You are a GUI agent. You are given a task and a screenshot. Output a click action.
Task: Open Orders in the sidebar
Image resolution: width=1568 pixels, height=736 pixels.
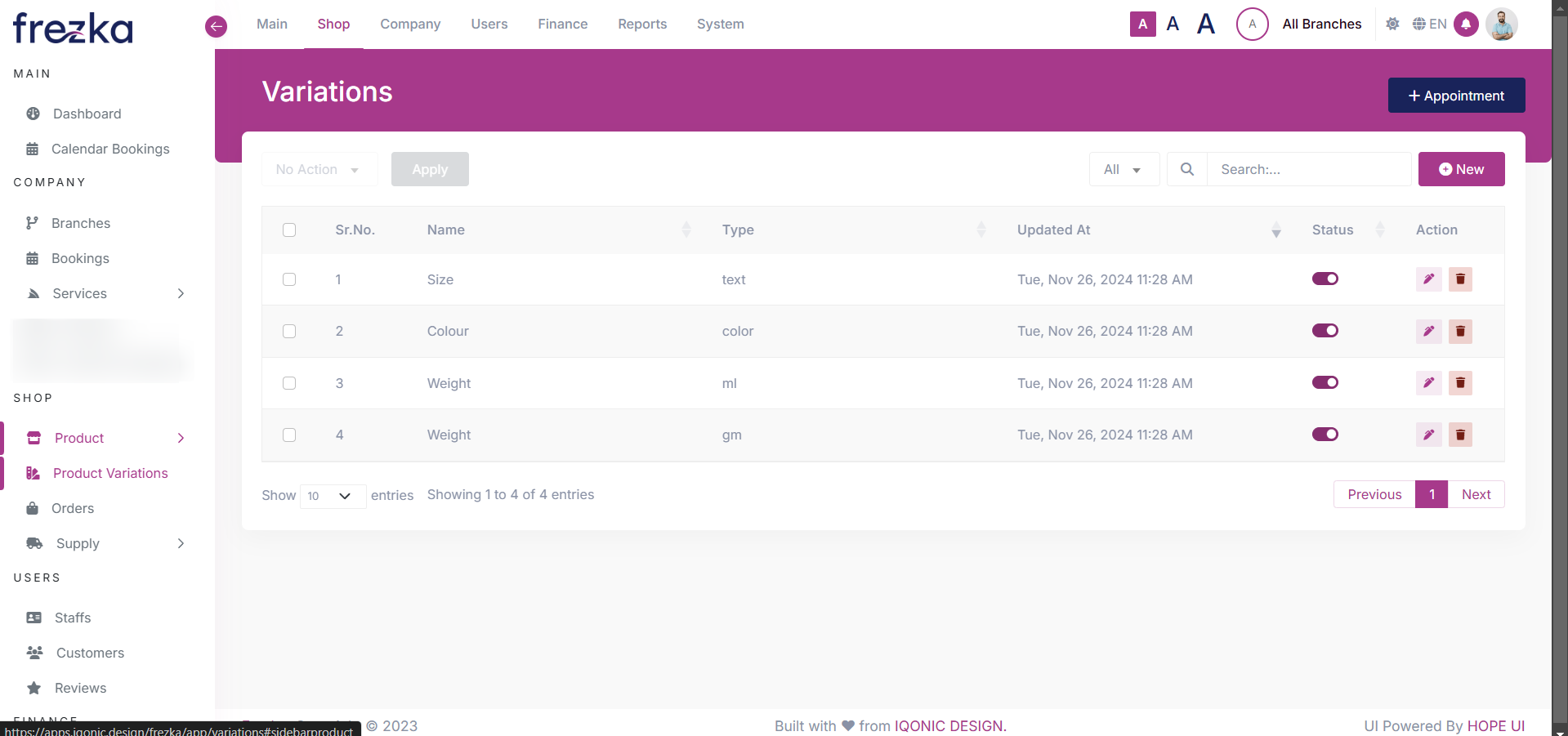tap(73, 508)
